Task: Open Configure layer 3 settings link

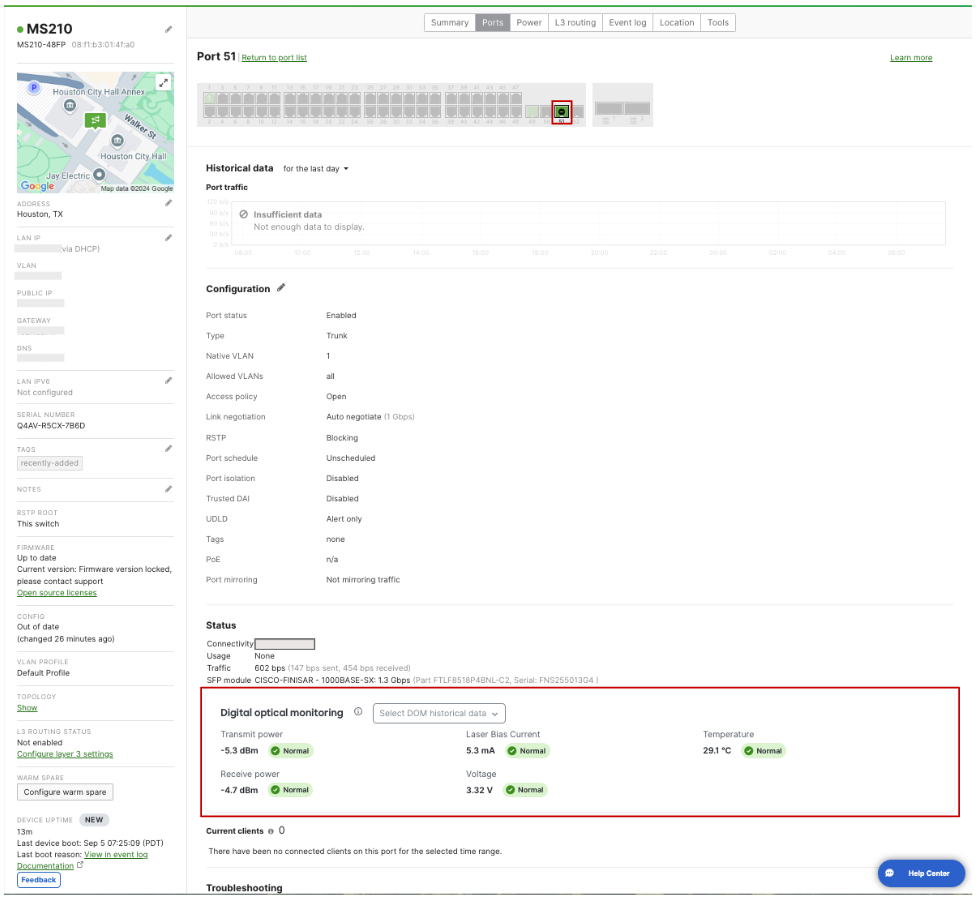Action: click(x=65, y=754)
